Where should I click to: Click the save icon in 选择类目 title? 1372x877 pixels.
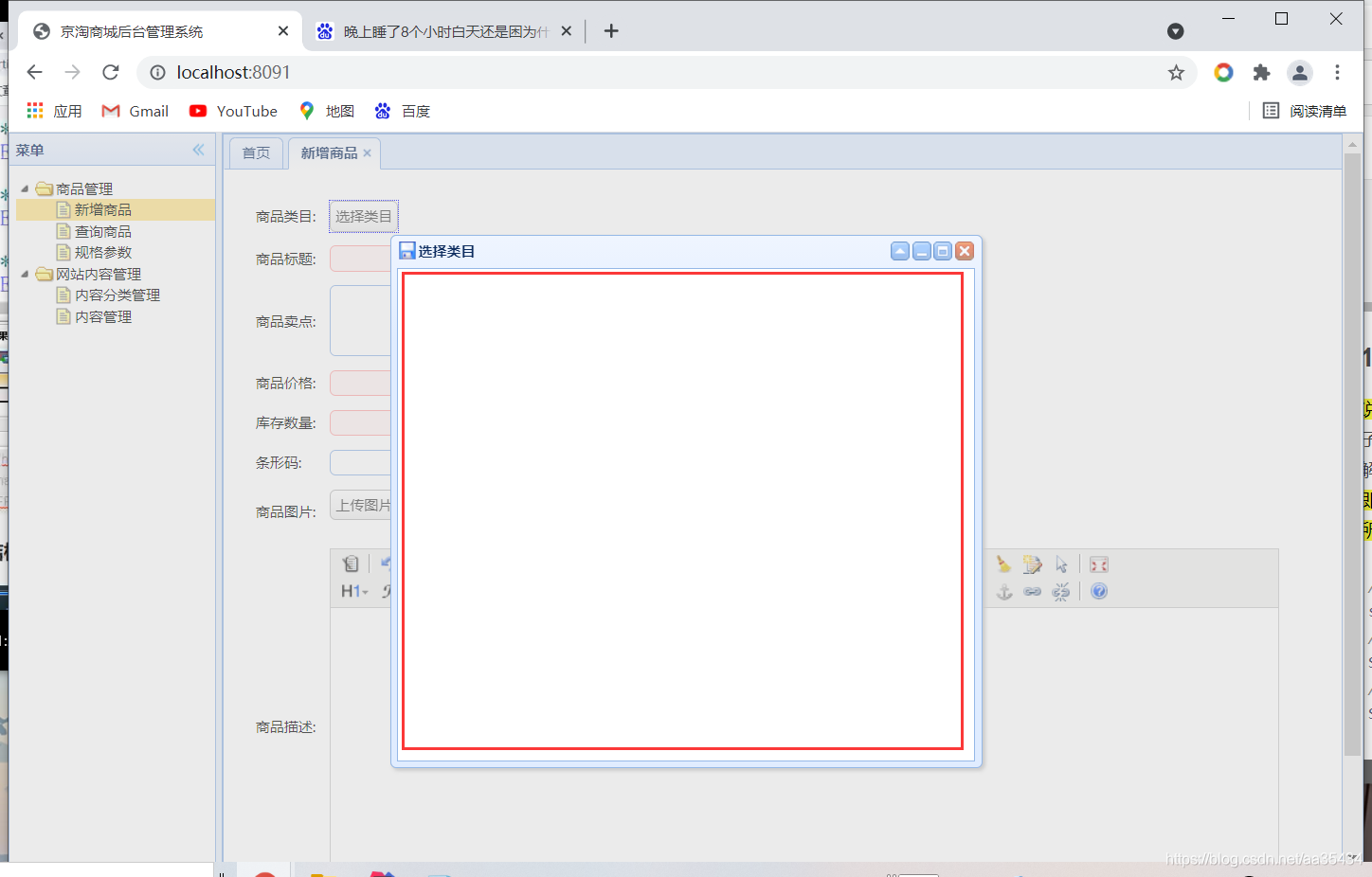pos(407,251)
